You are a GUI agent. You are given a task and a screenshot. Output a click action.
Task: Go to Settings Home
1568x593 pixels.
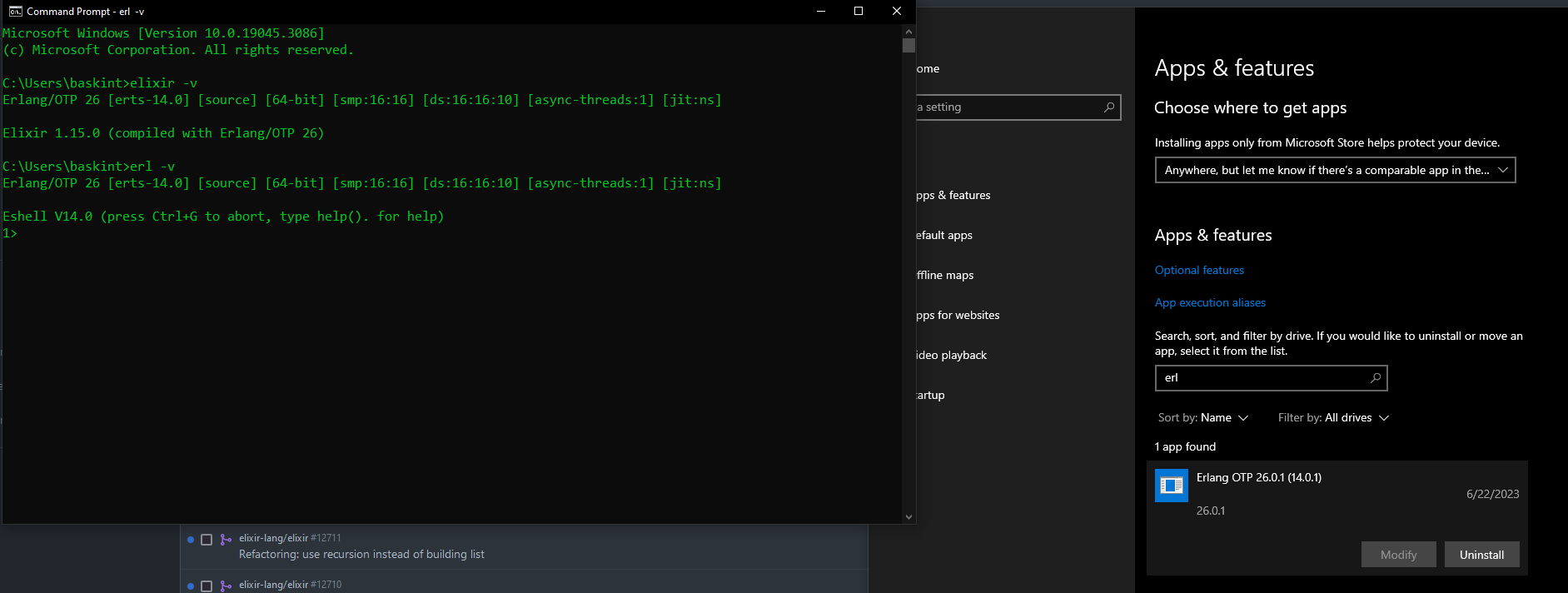(x=928, y=69)
